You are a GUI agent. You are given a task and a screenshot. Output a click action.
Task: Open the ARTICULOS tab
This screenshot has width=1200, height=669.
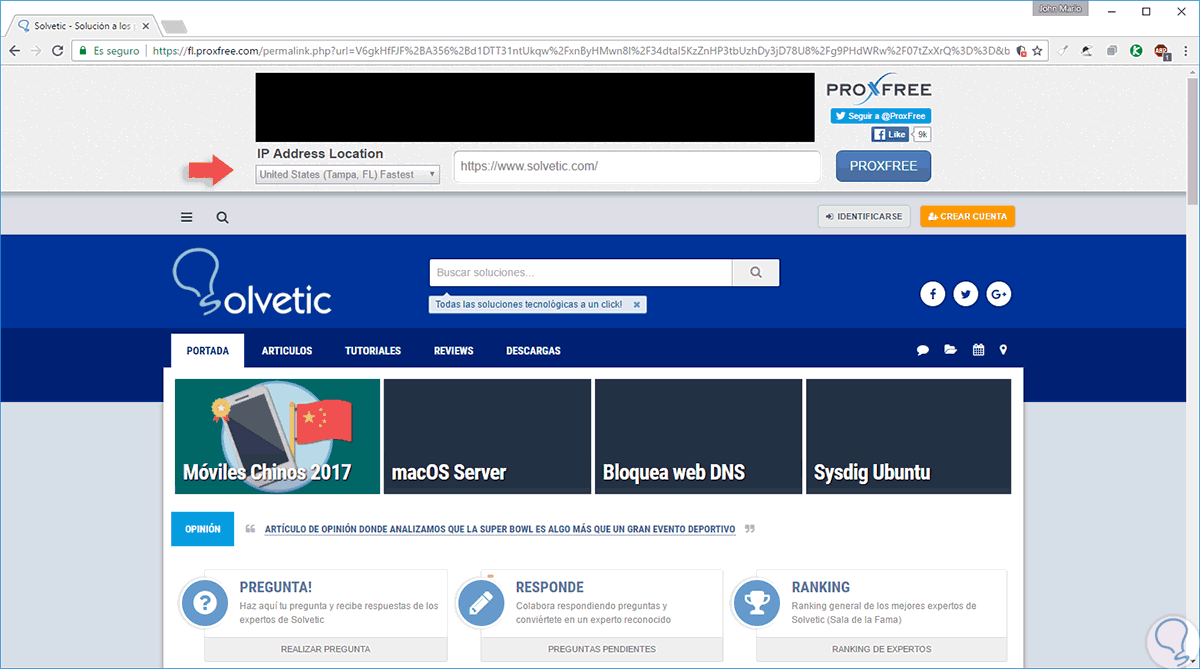point(287,351)
